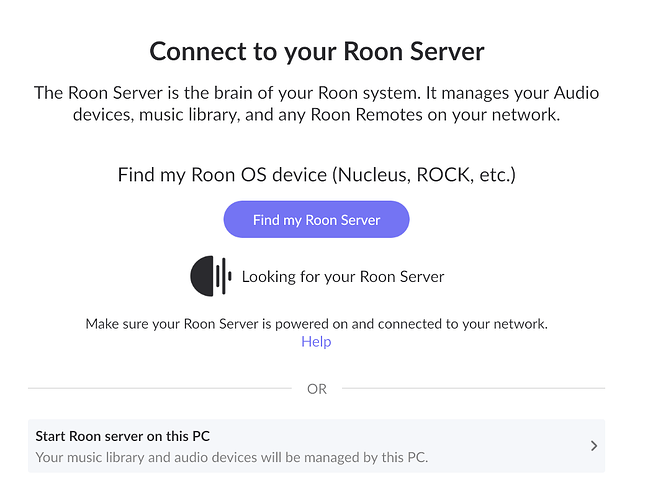The width and height of the screenshot is (658, 499).
Task: Select Start Roon server on this PC
Action: (316, 446)
